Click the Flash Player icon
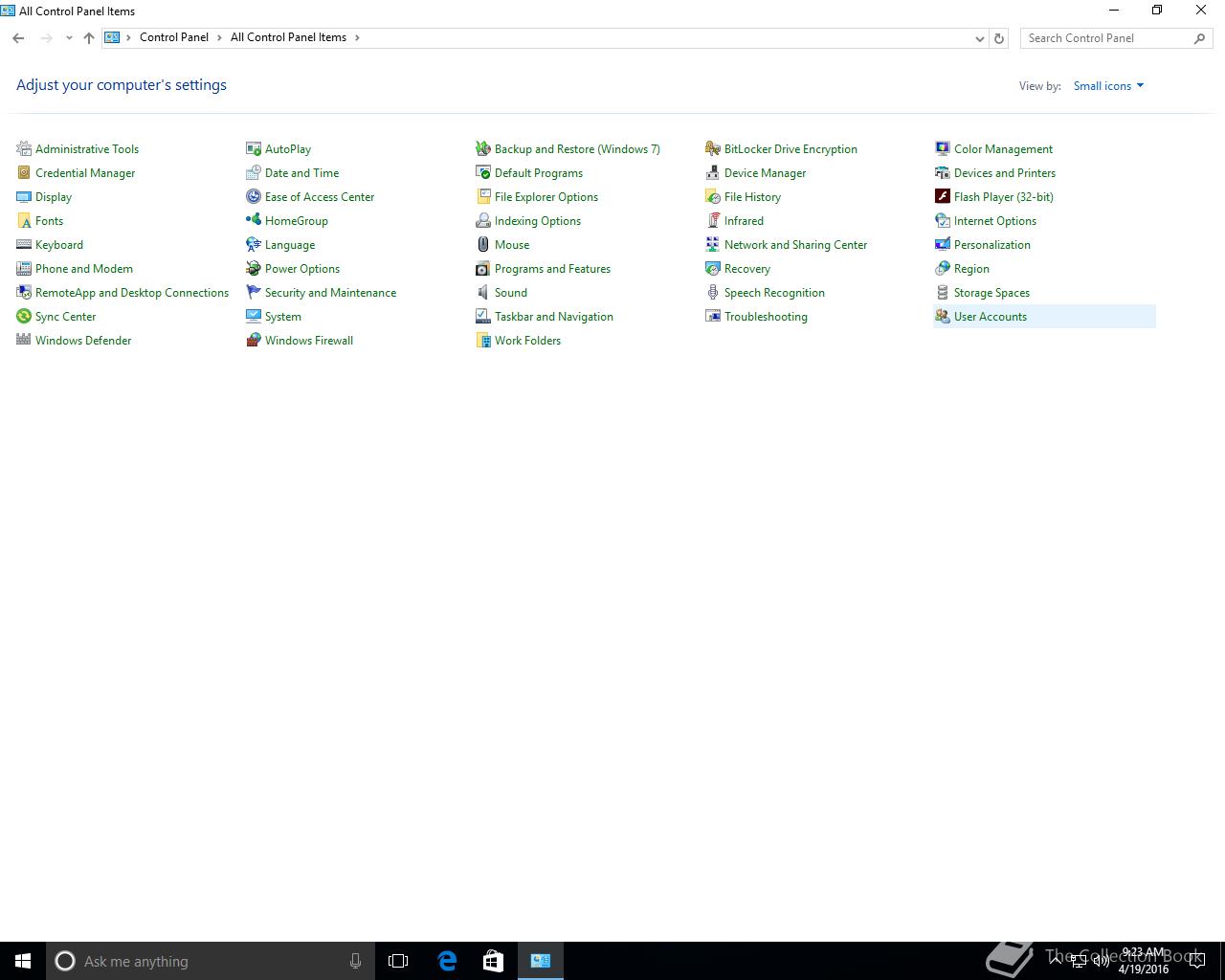1225x980 pixels. [x=943, y=196]
